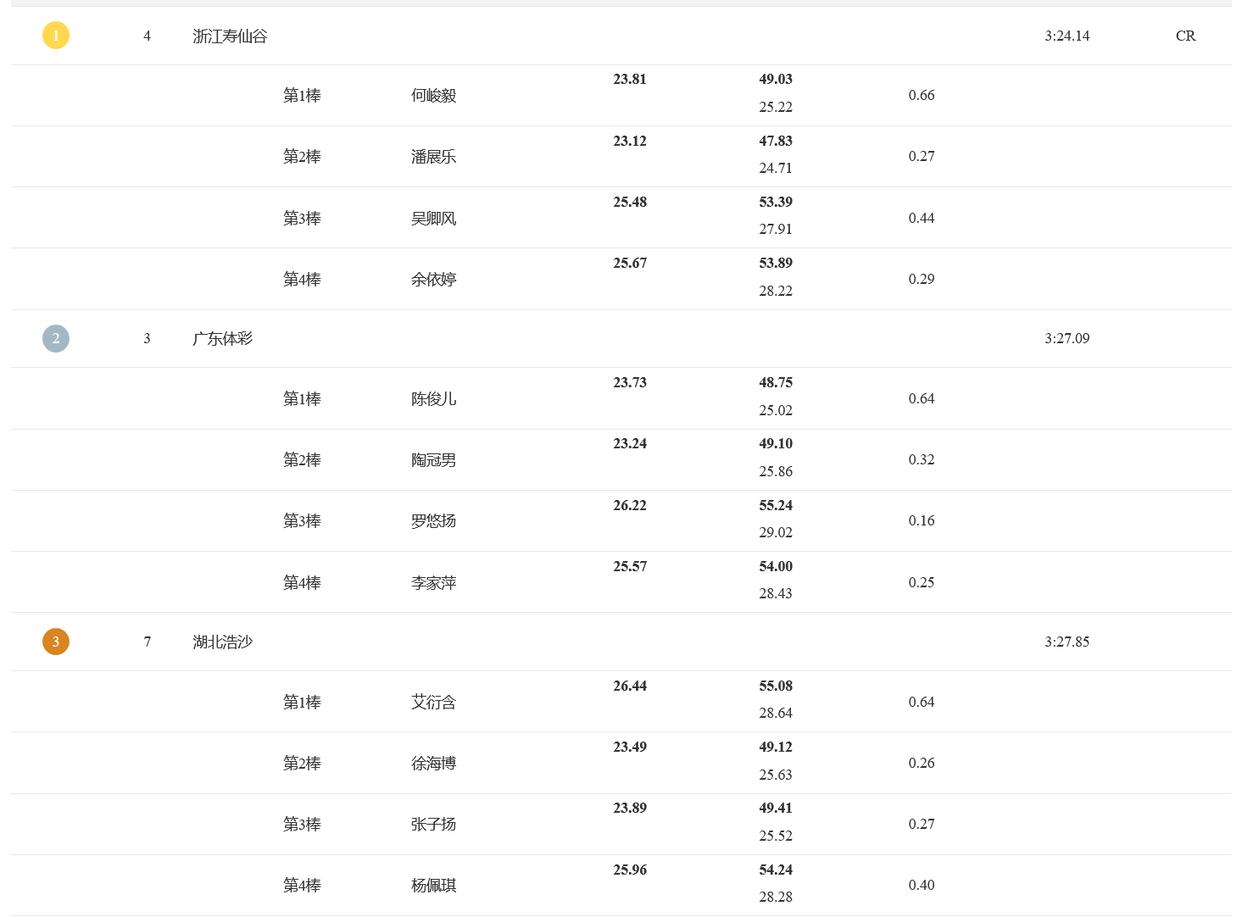Screen dimensions: 1242x917
Task: Click the silver second-place rank badge
Action: pos(56,339)
